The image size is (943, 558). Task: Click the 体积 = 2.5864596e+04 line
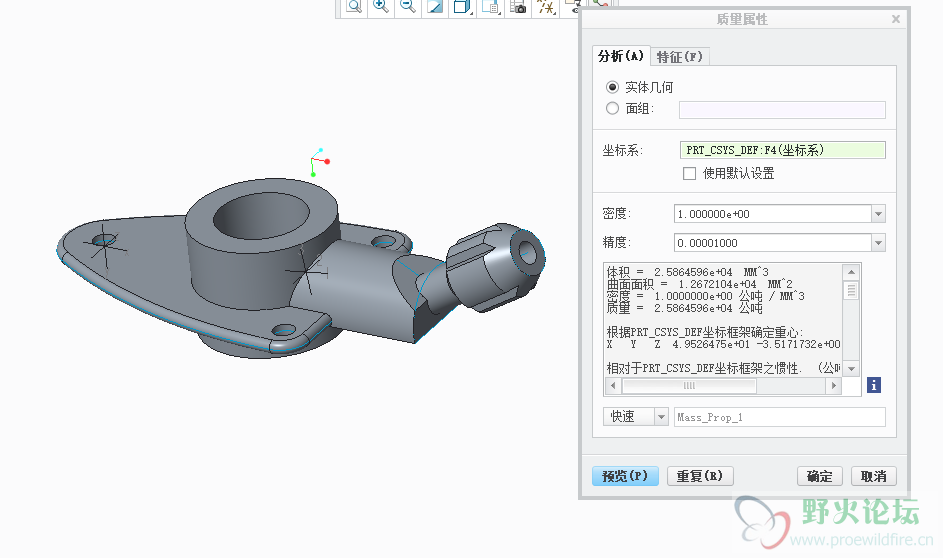(x=687, y=272)
